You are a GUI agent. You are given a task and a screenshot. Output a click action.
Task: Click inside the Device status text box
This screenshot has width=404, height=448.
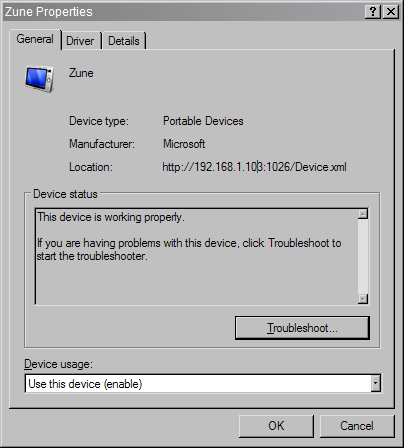click(x=197, y=256)
